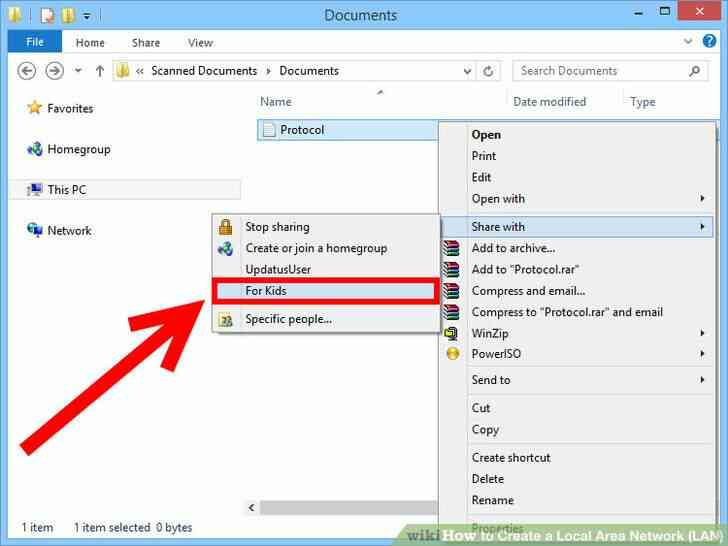Open quick access toolbar customize dropdown

point(87,16)
